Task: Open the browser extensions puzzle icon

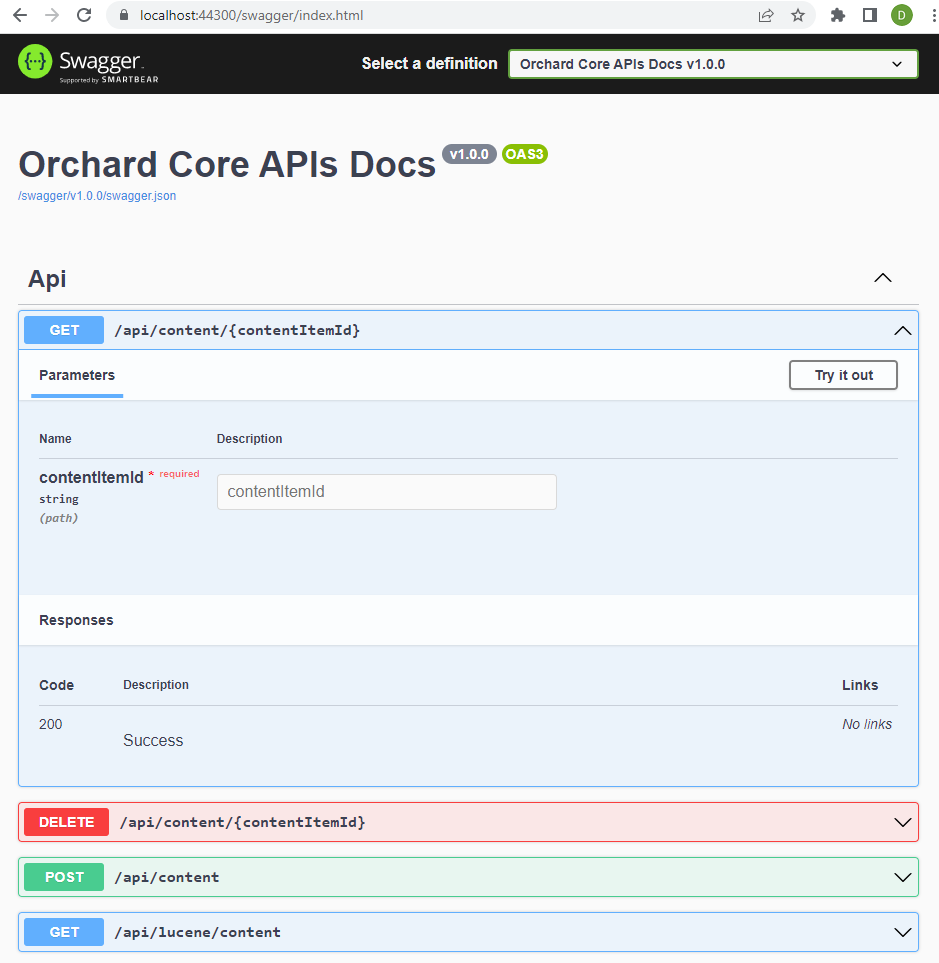Action: click(x=838, y=15)
